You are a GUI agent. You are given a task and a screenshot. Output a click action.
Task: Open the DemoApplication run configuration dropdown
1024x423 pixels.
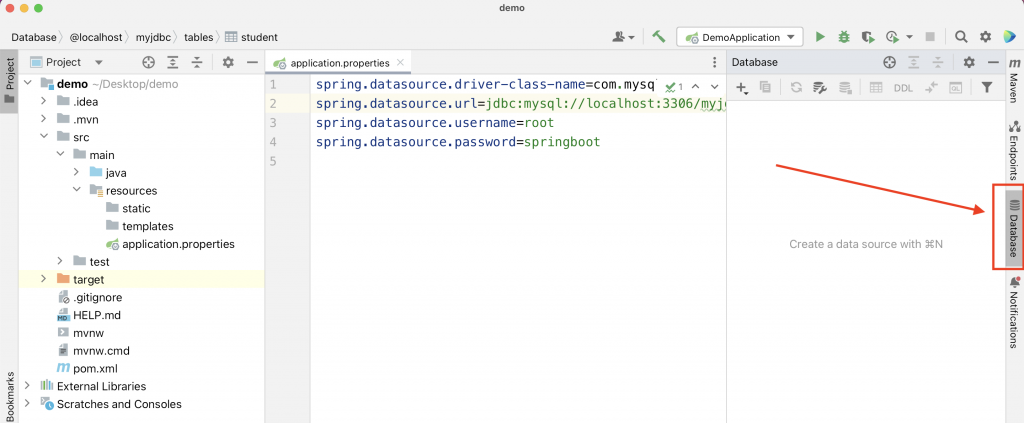click(739, 37)
